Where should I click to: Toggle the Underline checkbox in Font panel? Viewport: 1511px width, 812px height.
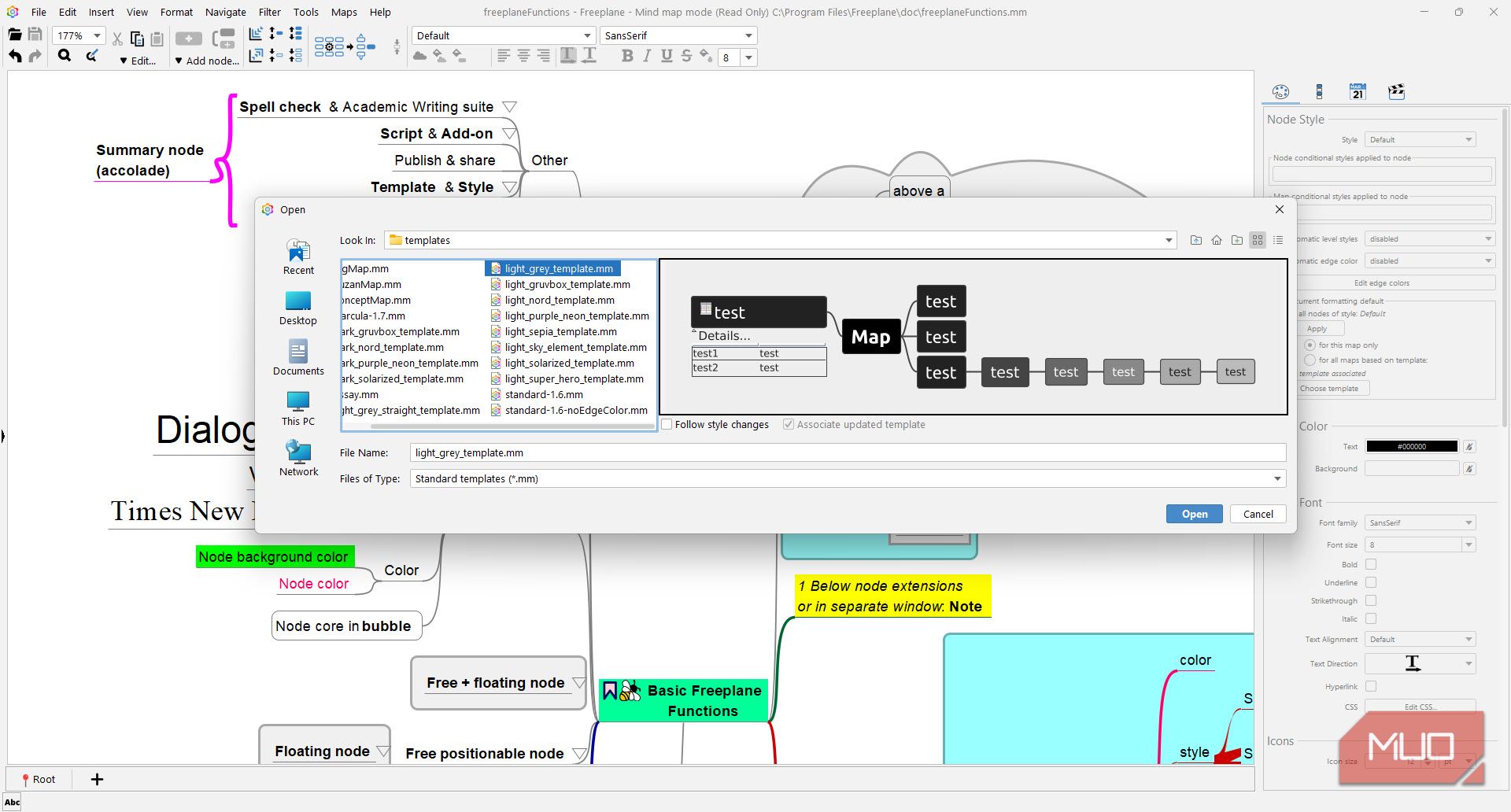(1371, 582)
